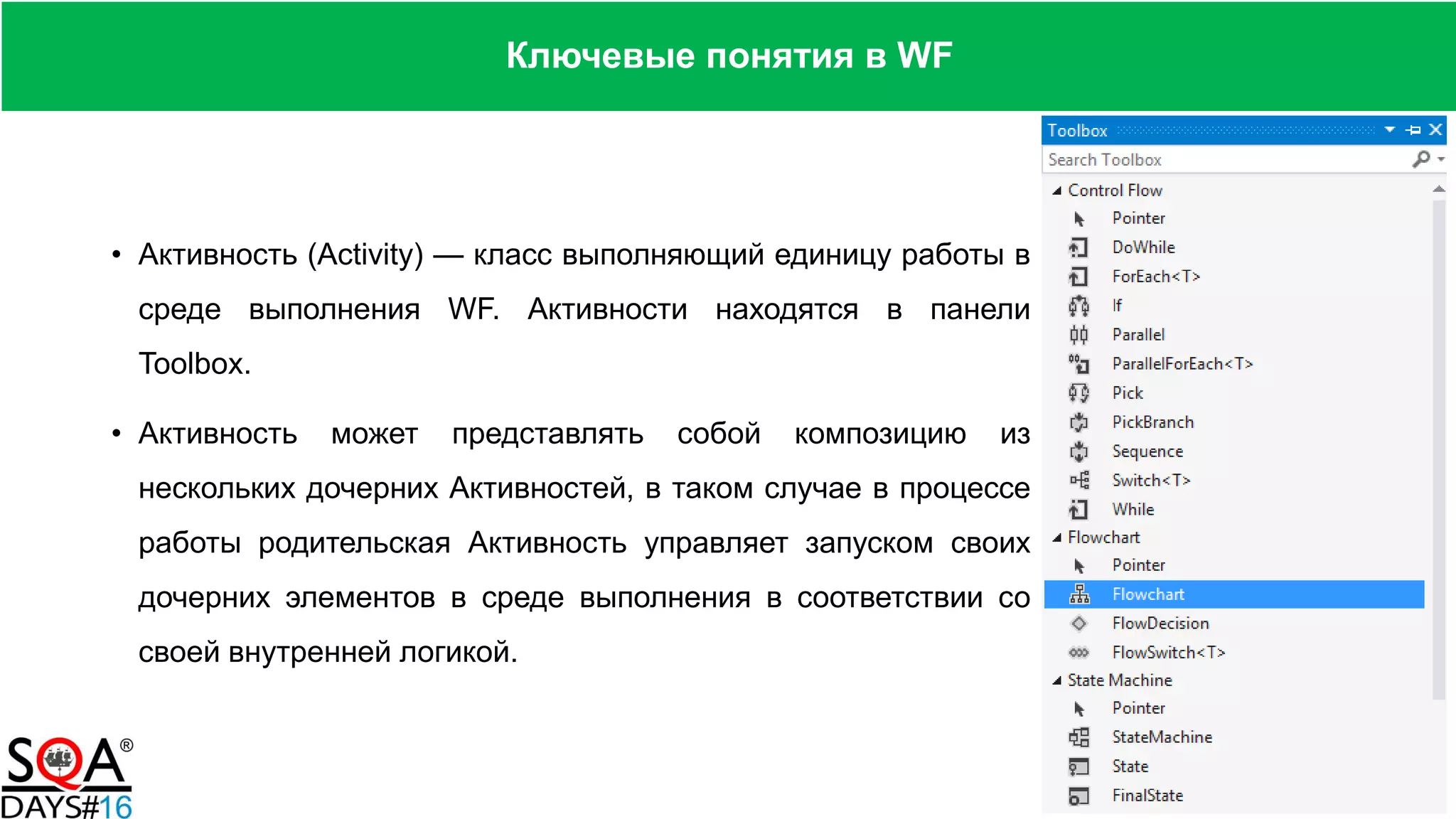Click the search magnifier icon in Toolbox
The image size is (1456, 819).
click(1421, 159)
